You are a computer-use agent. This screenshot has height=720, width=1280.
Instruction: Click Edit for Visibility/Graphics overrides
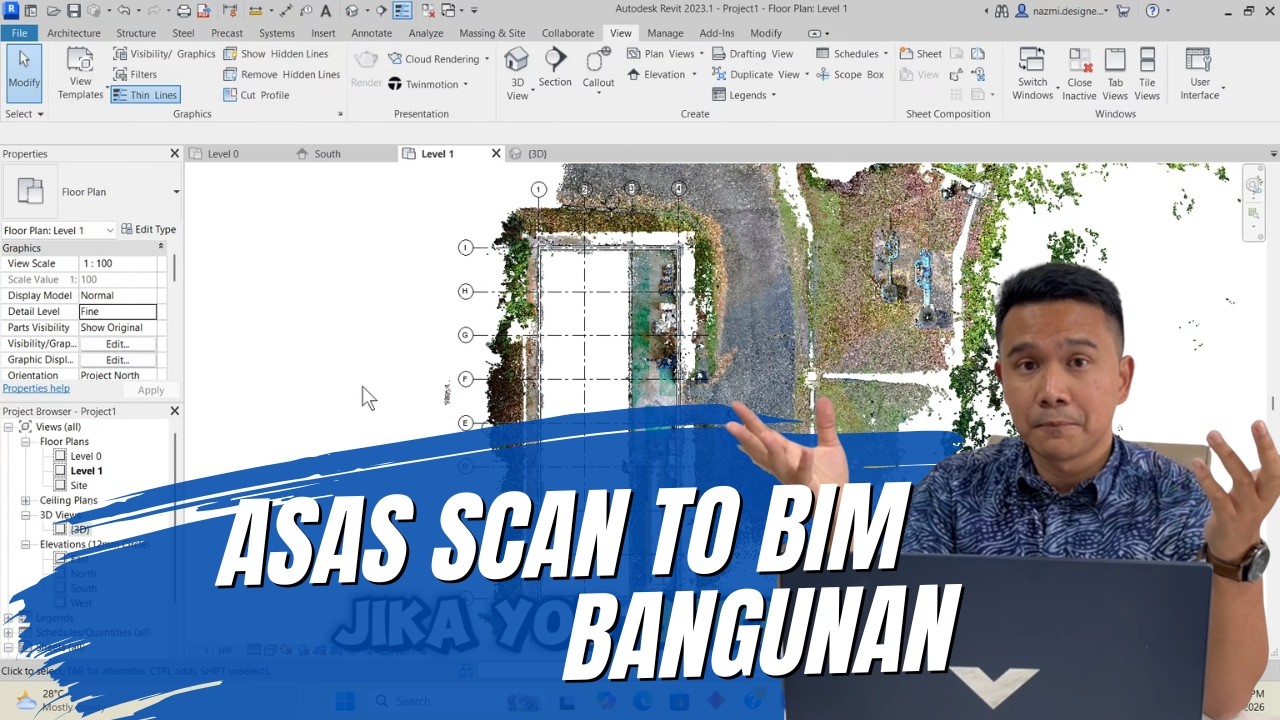(117, 344)
